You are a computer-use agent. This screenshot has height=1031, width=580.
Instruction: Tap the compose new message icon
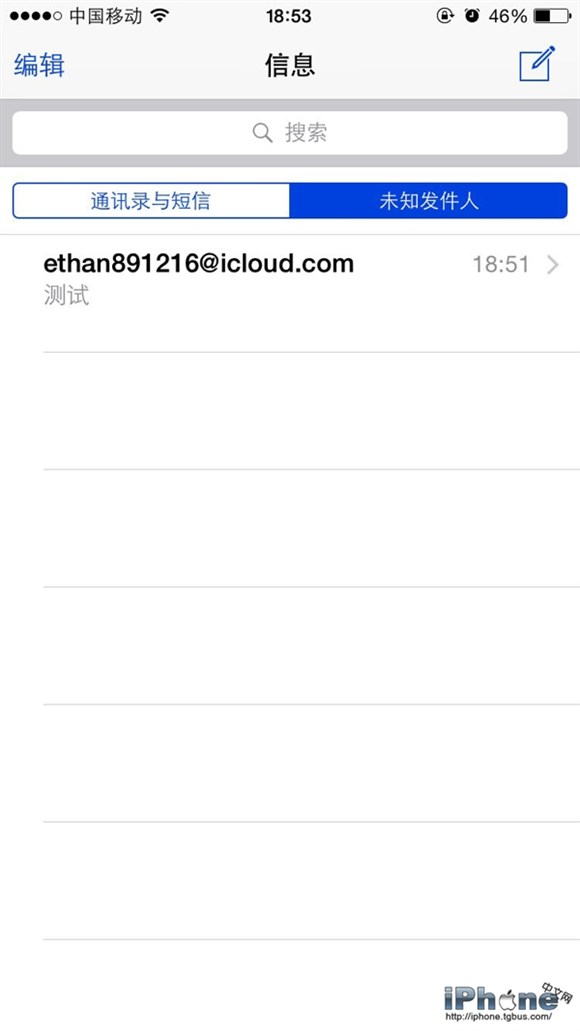tap(537, 64)
